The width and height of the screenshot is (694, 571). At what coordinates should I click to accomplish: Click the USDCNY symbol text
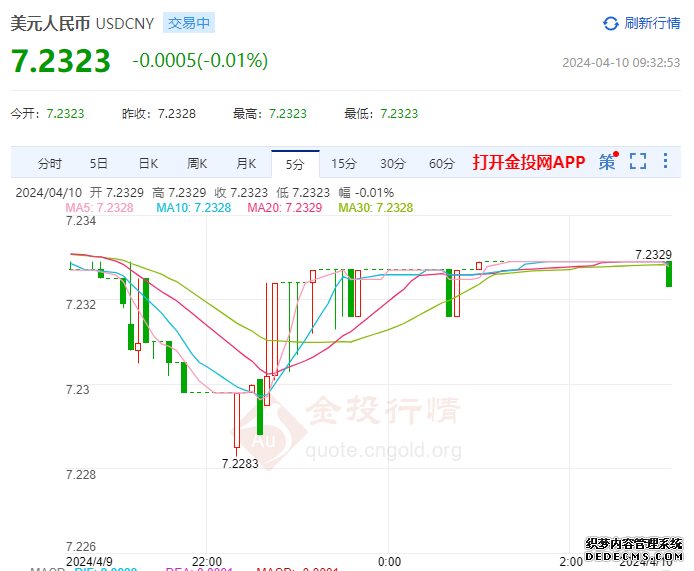pos(125,23)
